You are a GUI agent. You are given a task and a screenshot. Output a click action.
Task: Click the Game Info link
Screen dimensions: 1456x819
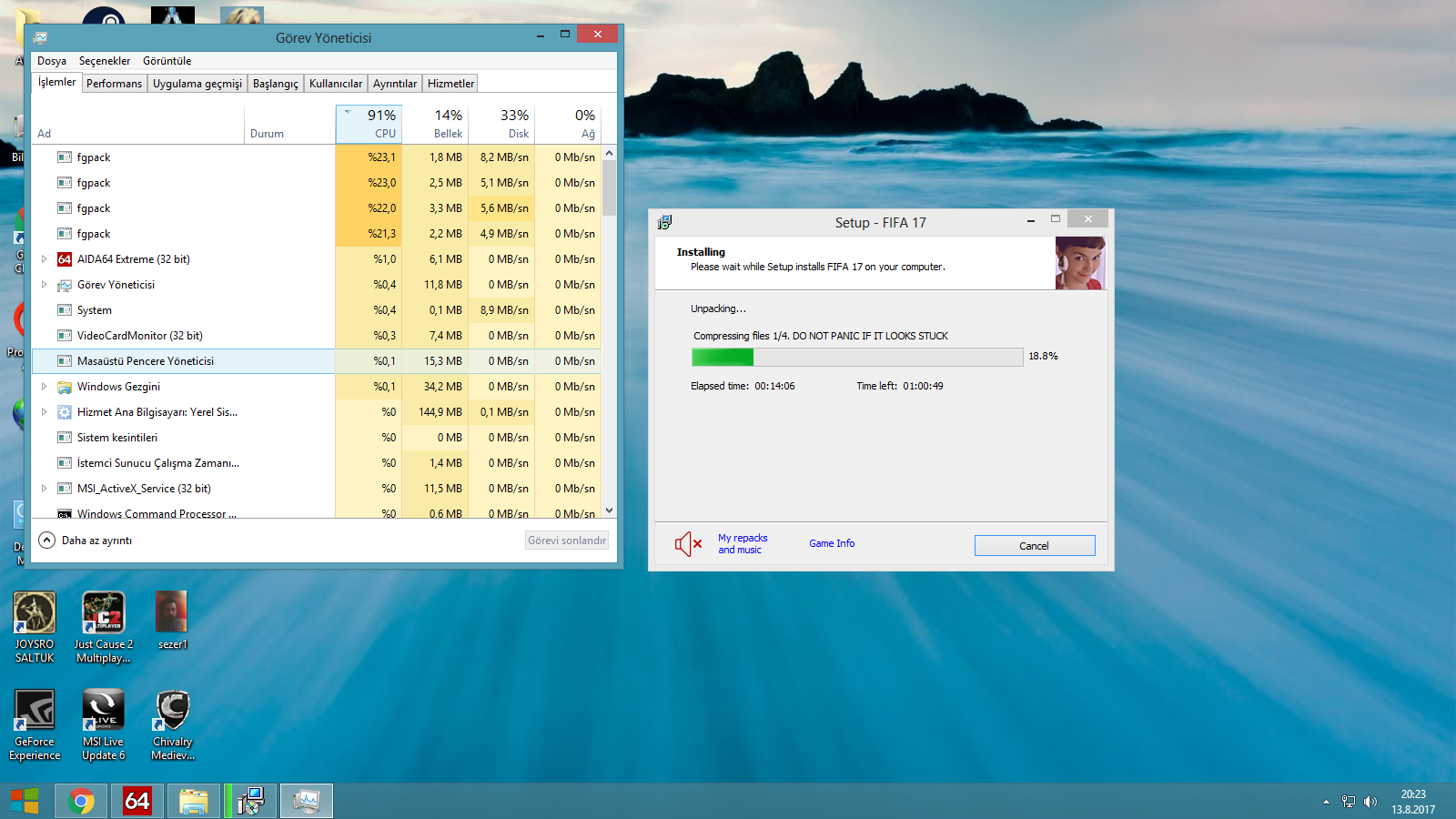[832, 543]
